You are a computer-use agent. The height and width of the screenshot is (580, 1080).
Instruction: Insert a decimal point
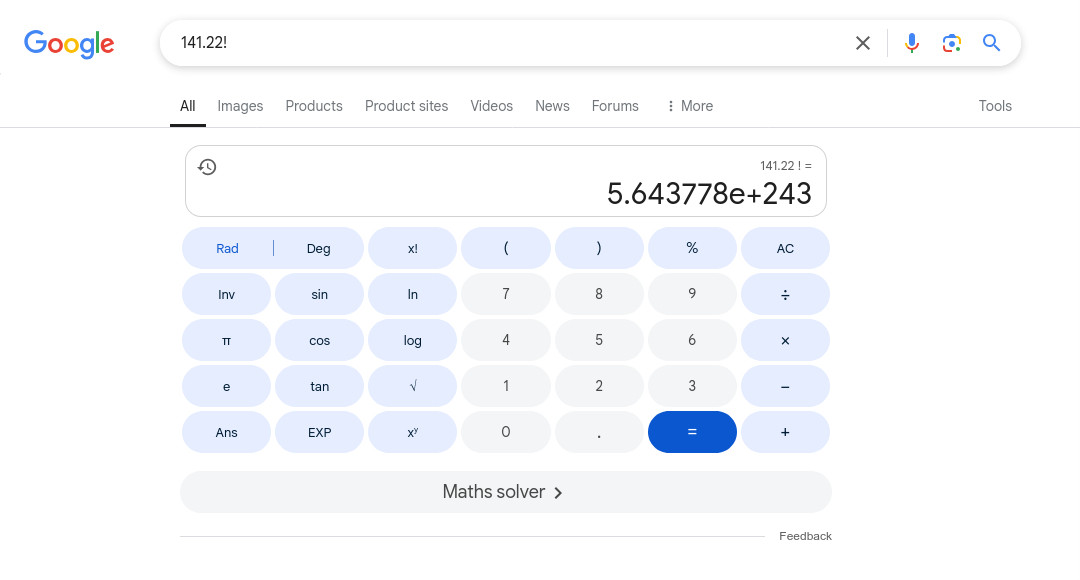599,432
